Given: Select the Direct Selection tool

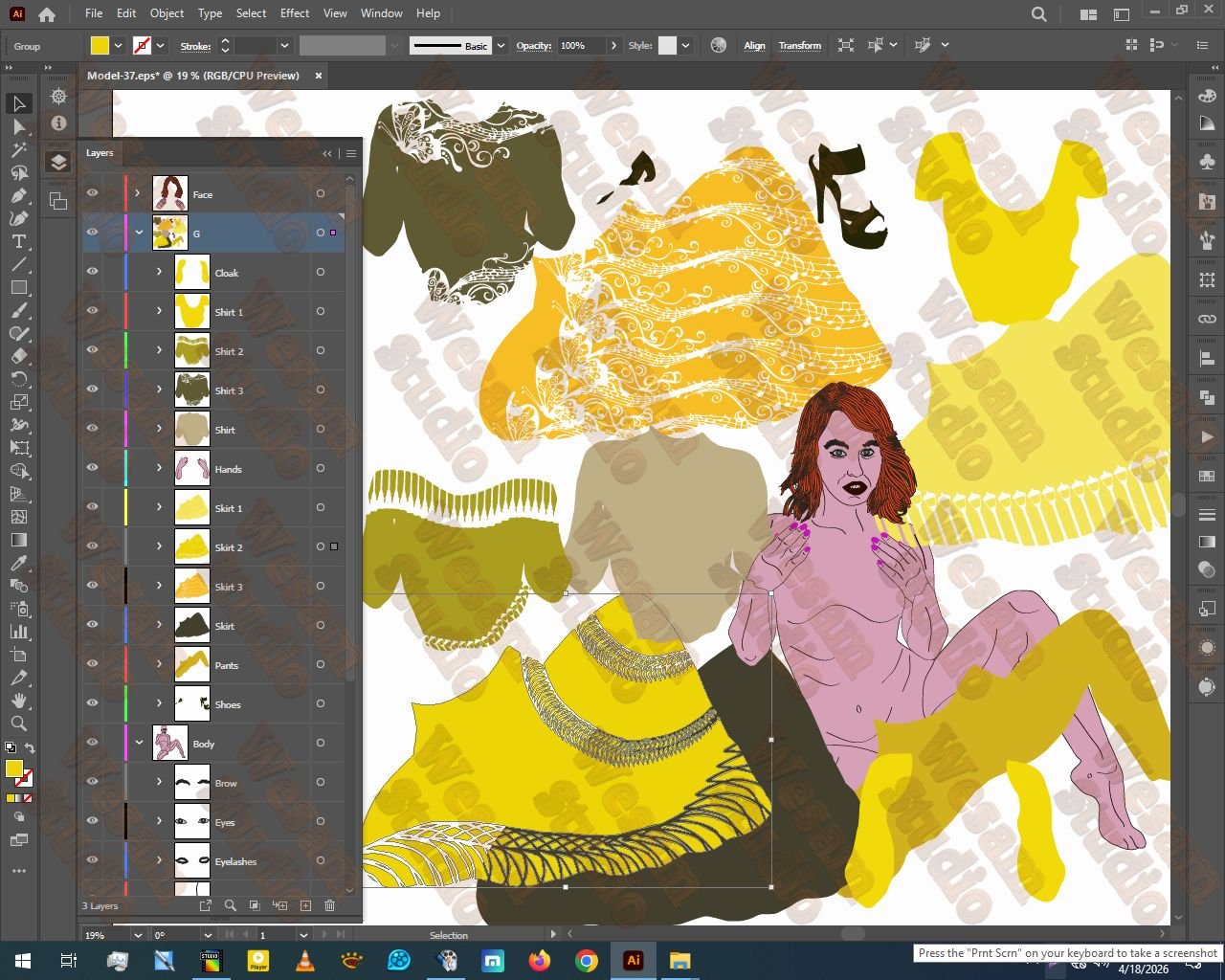Looking at the screenshot, I should click(x=19, y=126).
